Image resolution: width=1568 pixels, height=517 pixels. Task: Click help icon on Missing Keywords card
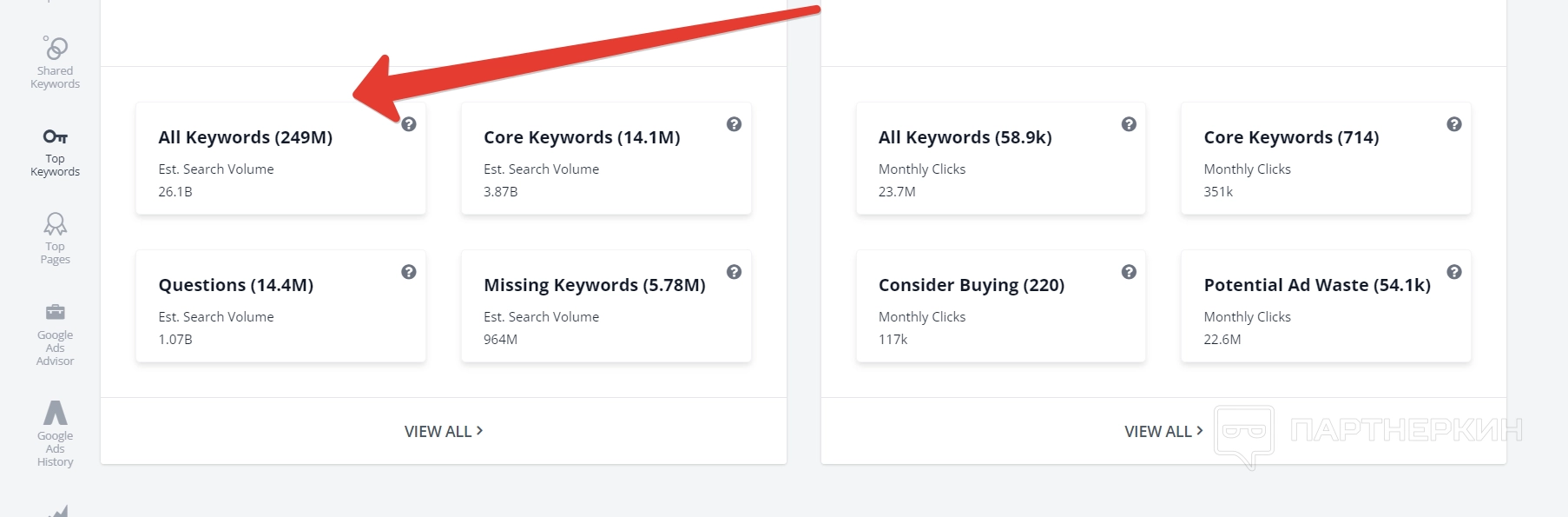(x=734, y=272)
